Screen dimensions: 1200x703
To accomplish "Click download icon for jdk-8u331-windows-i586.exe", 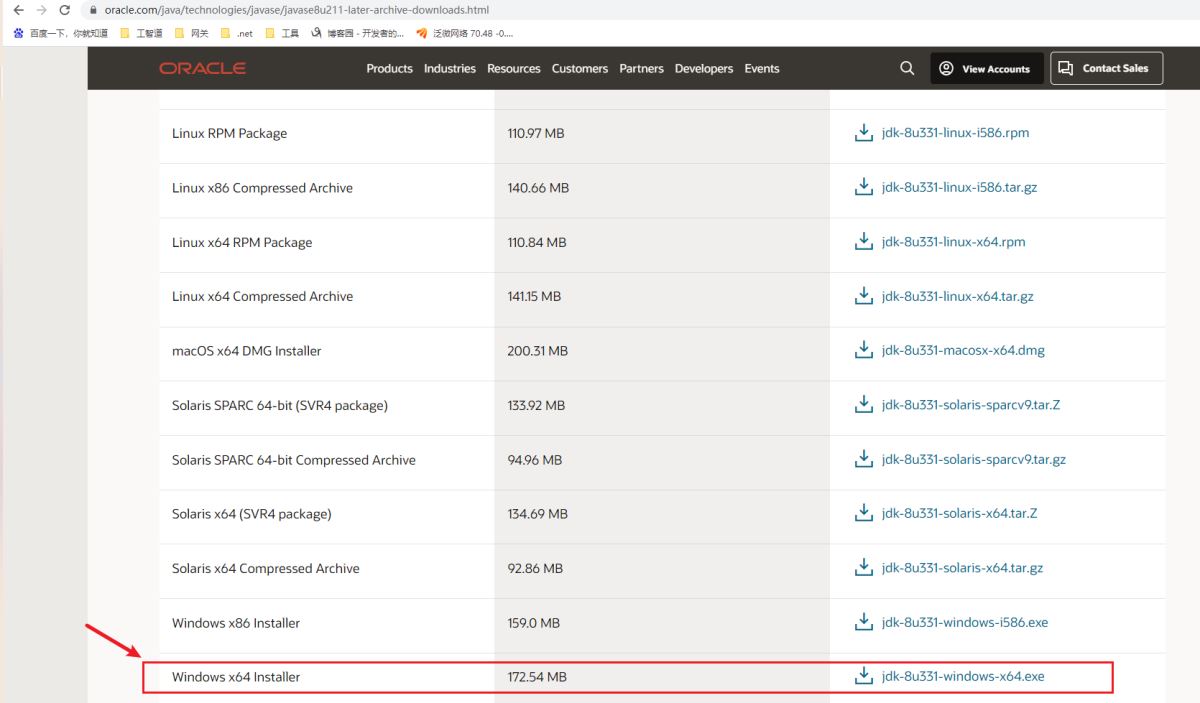I will click(x=864, y=623).
